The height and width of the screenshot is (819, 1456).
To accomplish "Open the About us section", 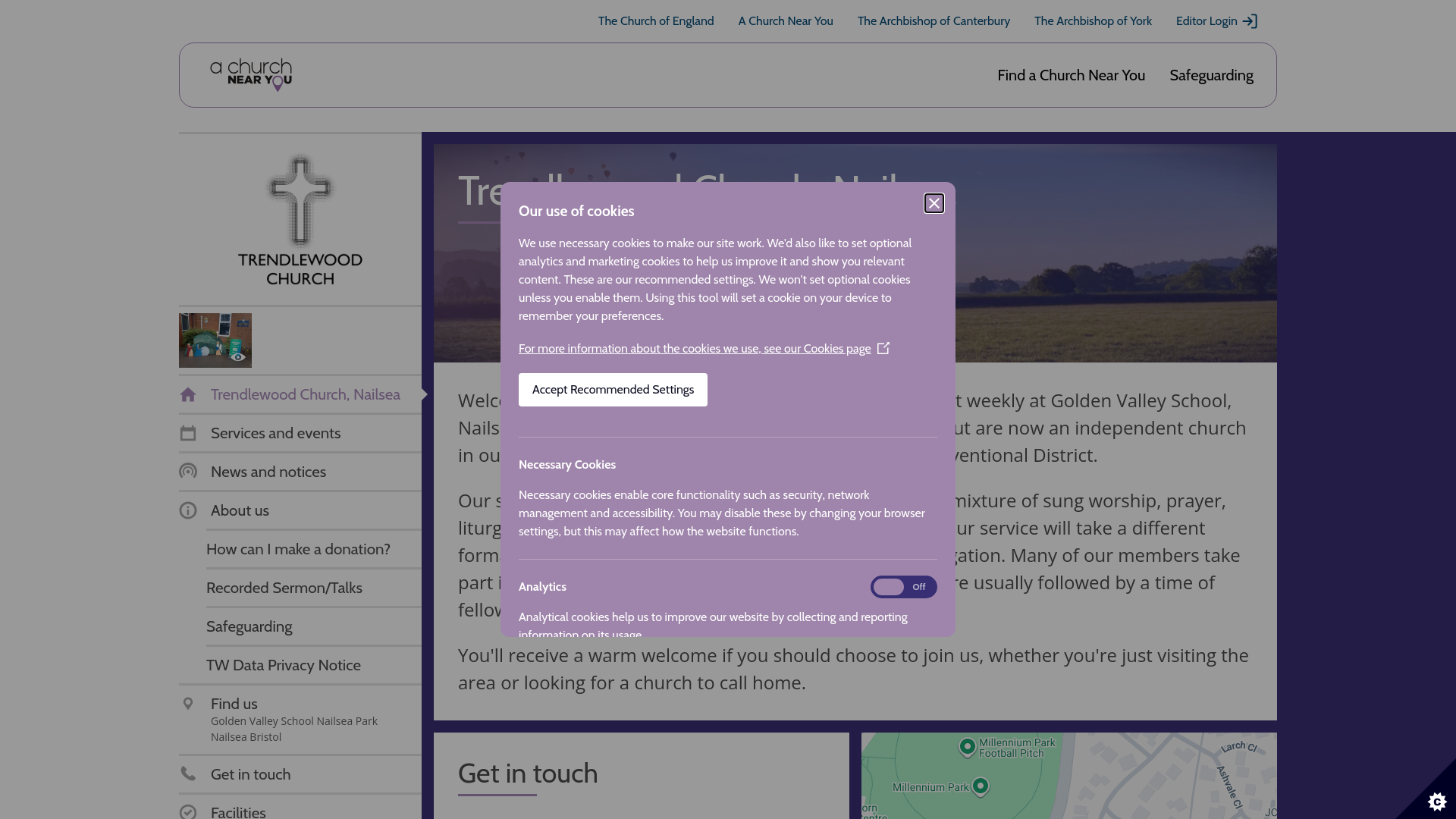I will (x=240, y=510).
